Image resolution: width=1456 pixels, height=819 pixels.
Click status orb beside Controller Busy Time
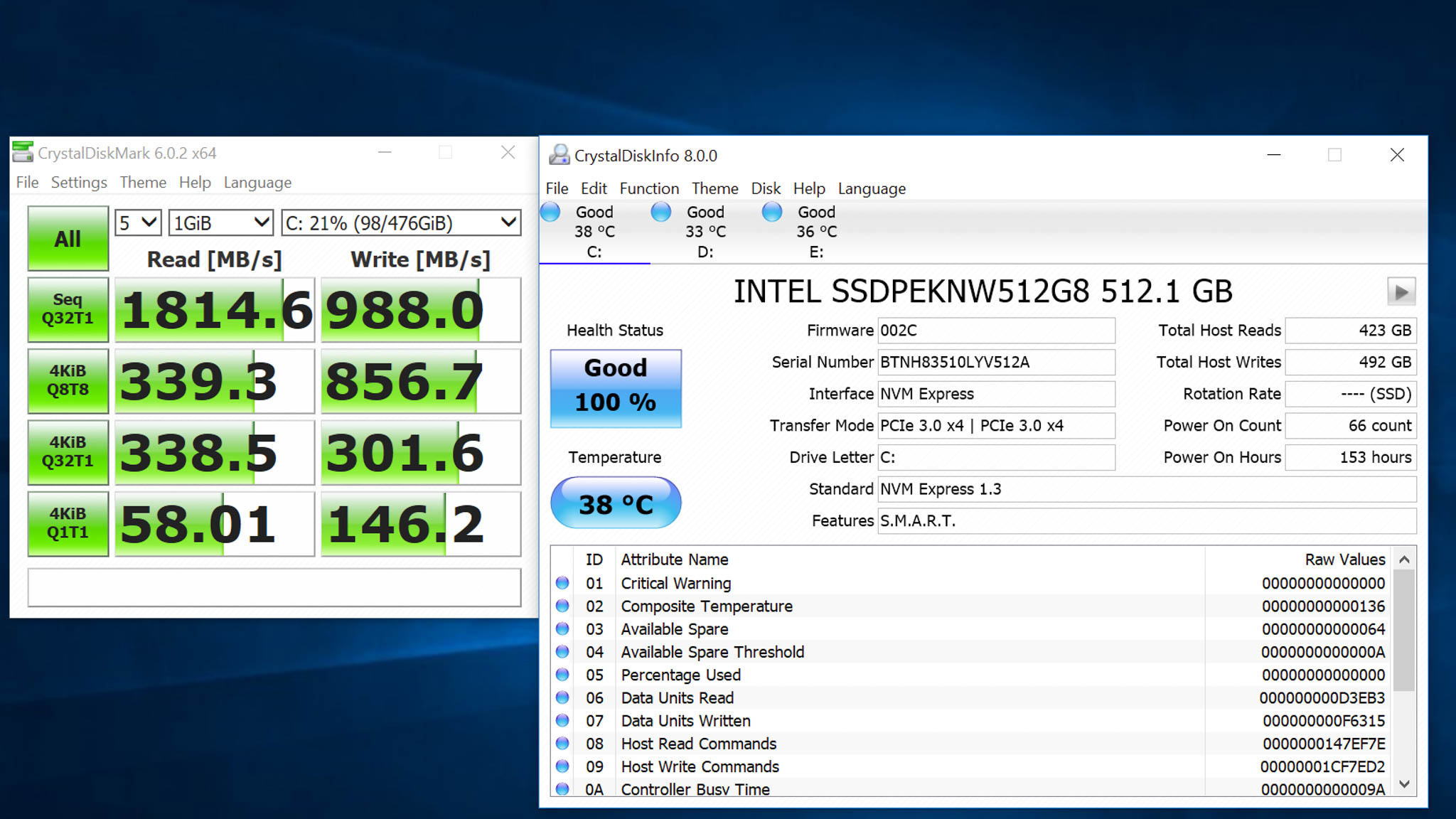click(x=562, y=788)
